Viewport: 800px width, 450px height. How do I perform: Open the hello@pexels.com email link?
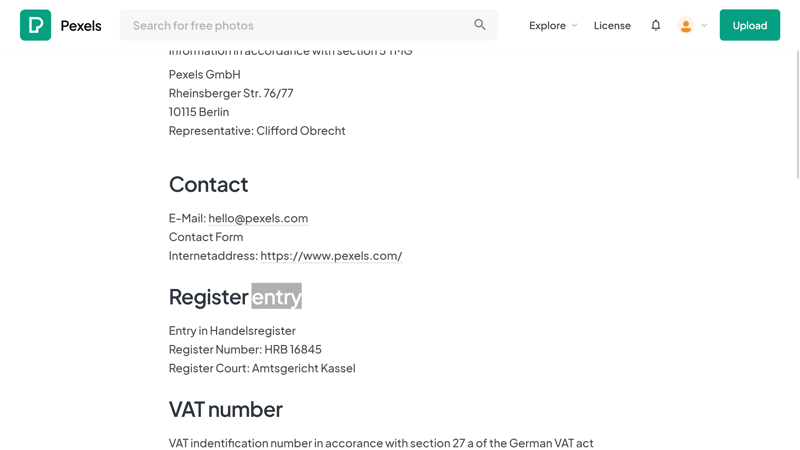[258, 218]
